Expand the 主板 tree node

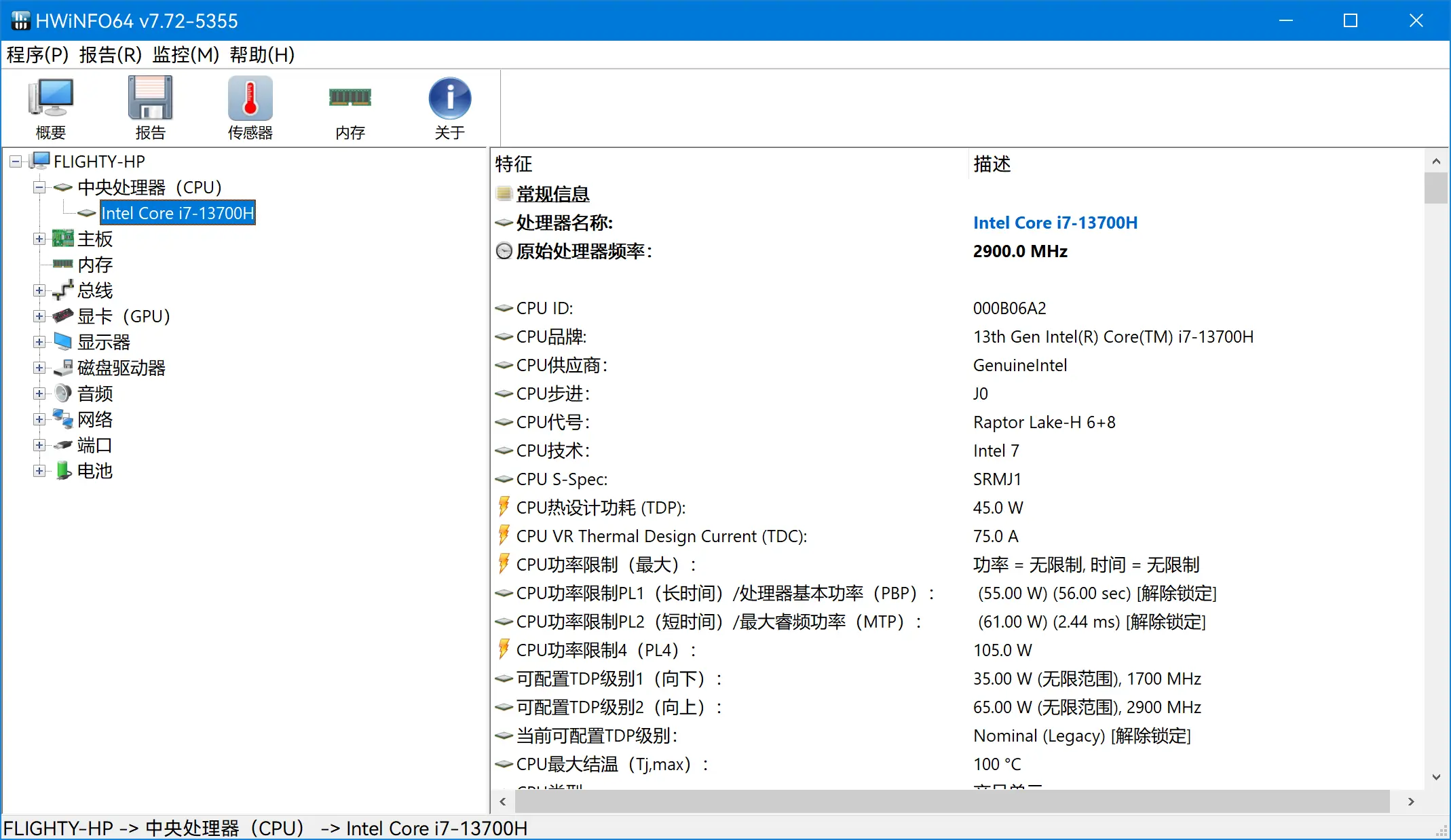39,239
